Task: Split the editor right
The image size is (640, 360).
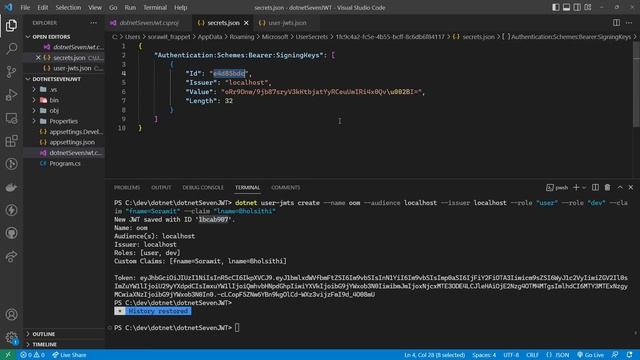Action: coord(616,23)
